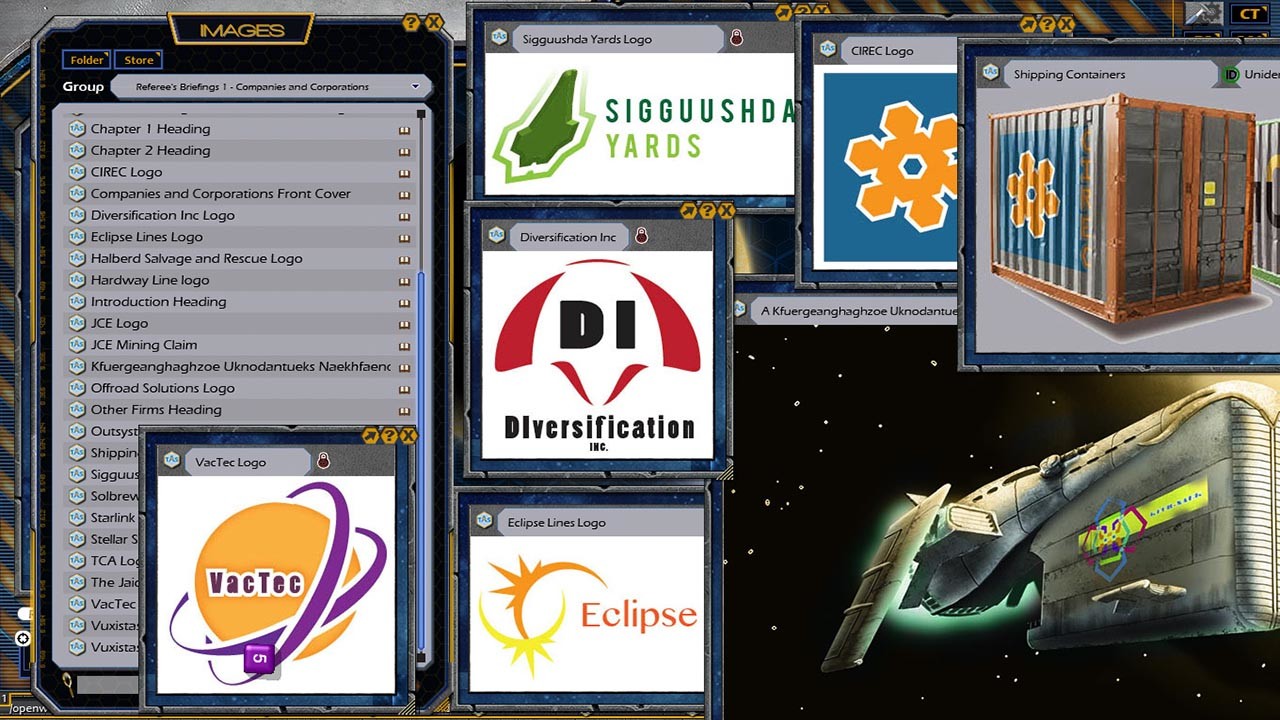Viewport: 1280px width, 720px height.
Task: Click the share arrow on the Diversification Inc window
Action: pos(688,212)
